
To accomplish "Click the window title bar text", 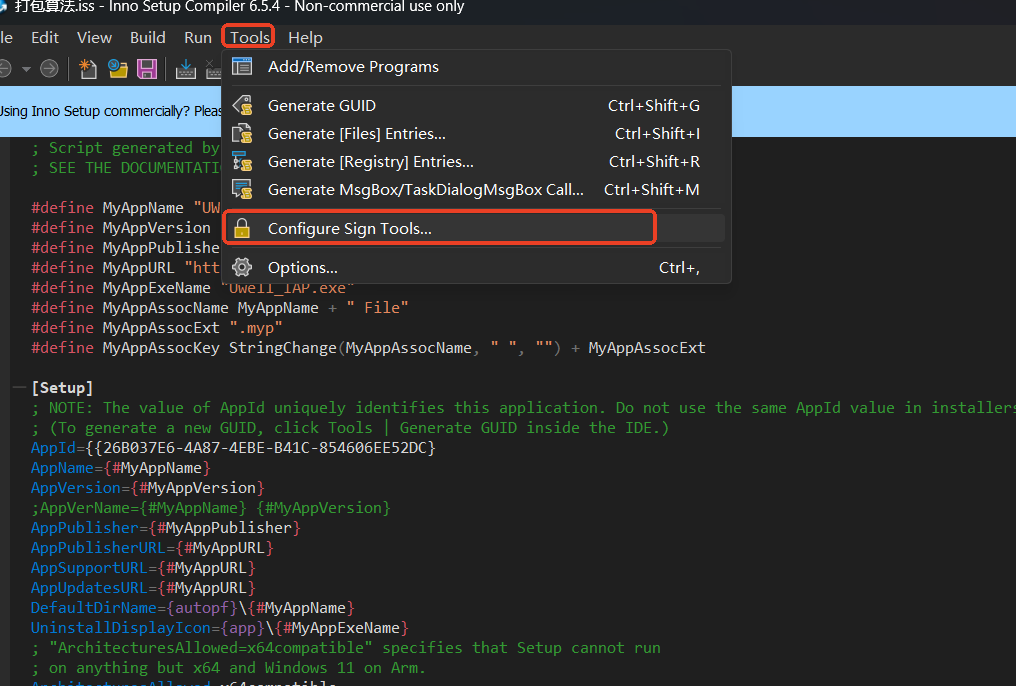I will [x=239, y=7].
